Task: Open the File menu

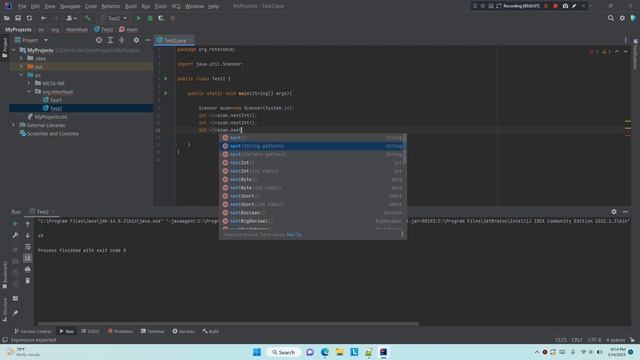Action: pyautogui.click(x=22, y=6)
